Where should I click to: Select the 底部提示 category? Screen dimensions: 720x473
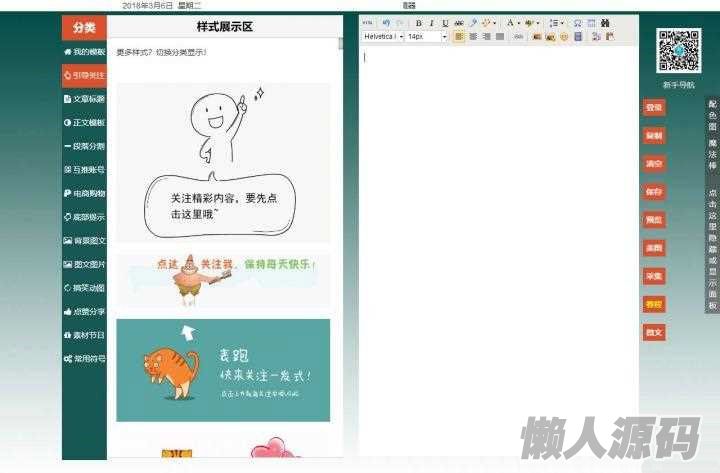click(x=84, y=217)
